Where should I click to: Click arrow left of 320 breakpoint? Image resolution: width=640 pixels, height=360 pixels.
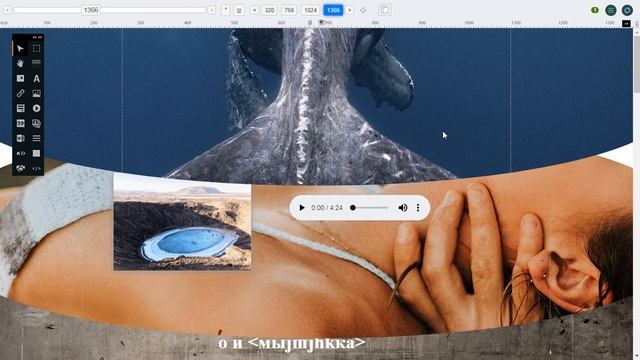[x=254, y=10]
